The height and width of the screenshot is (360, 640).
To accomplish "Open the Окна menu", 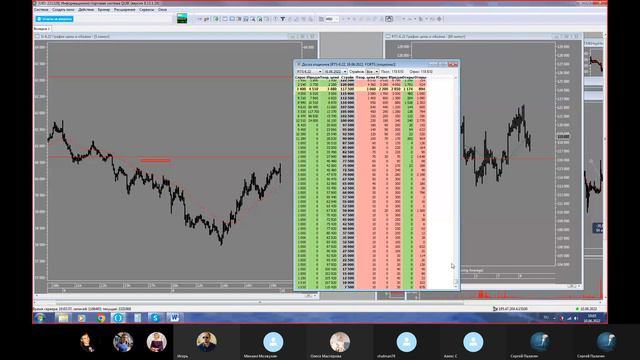I will [162, 9].
